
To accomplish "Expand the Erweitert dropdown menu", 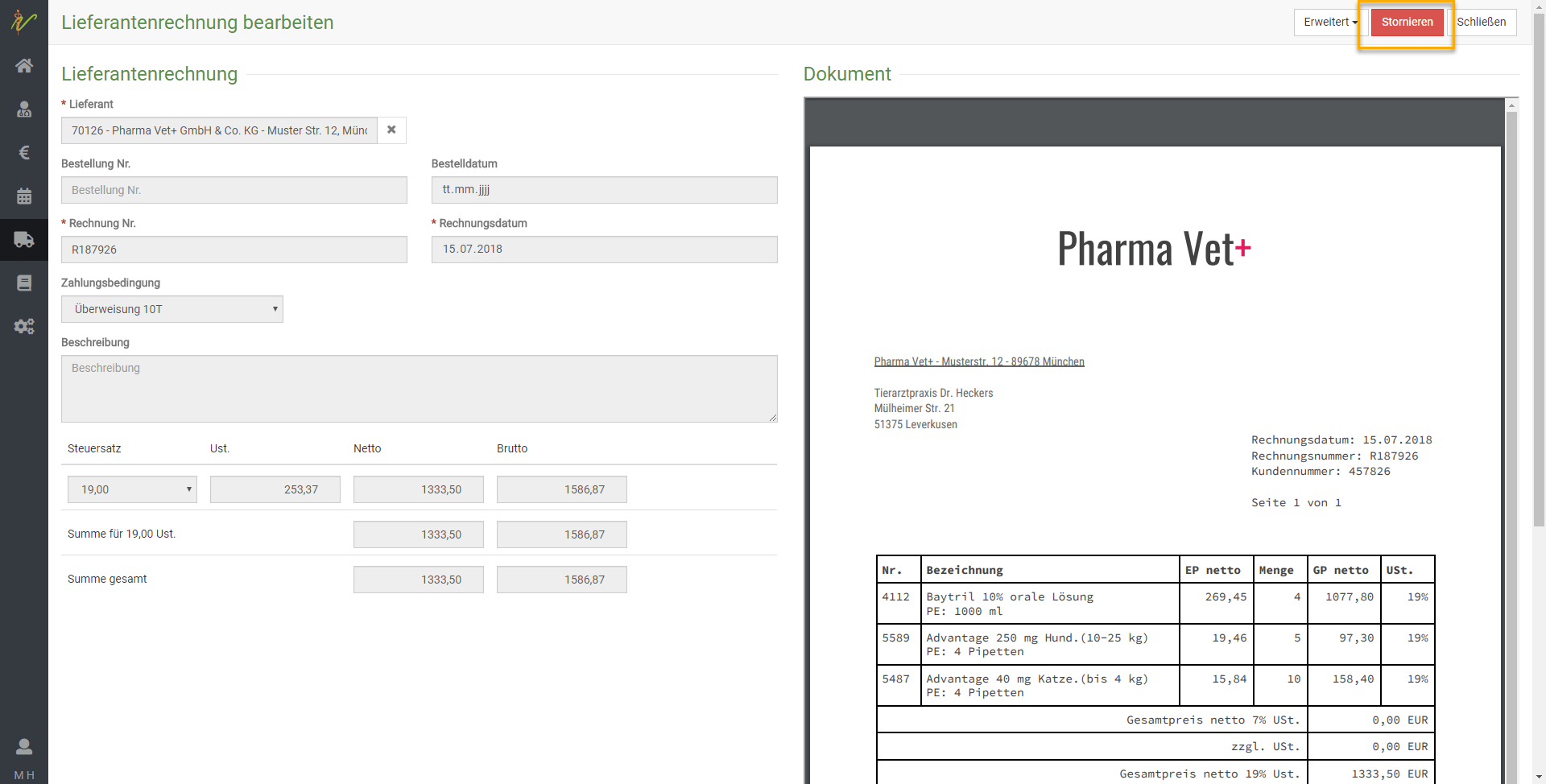I will 1329,23.
